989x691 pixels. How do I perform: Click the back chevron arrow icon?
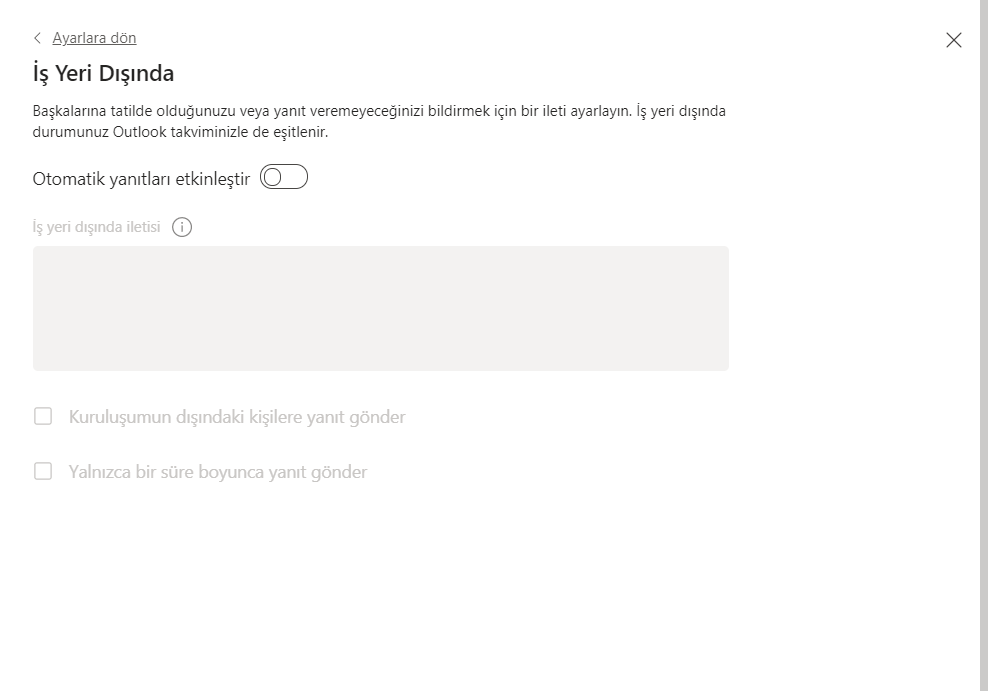pyautogui.click(x=38, y=38)
